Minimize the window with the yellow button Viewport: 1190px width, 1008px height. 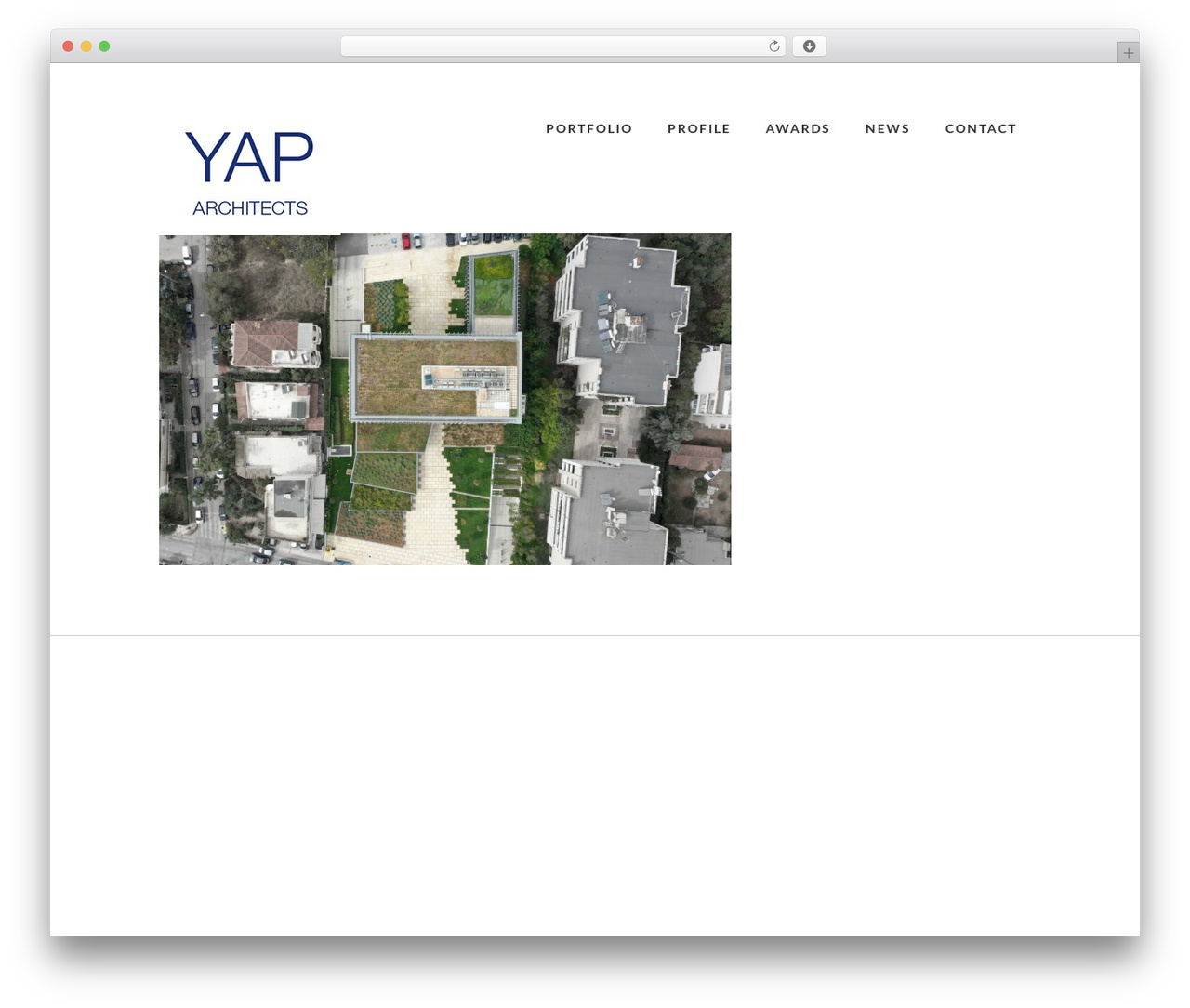pos(86,46)
